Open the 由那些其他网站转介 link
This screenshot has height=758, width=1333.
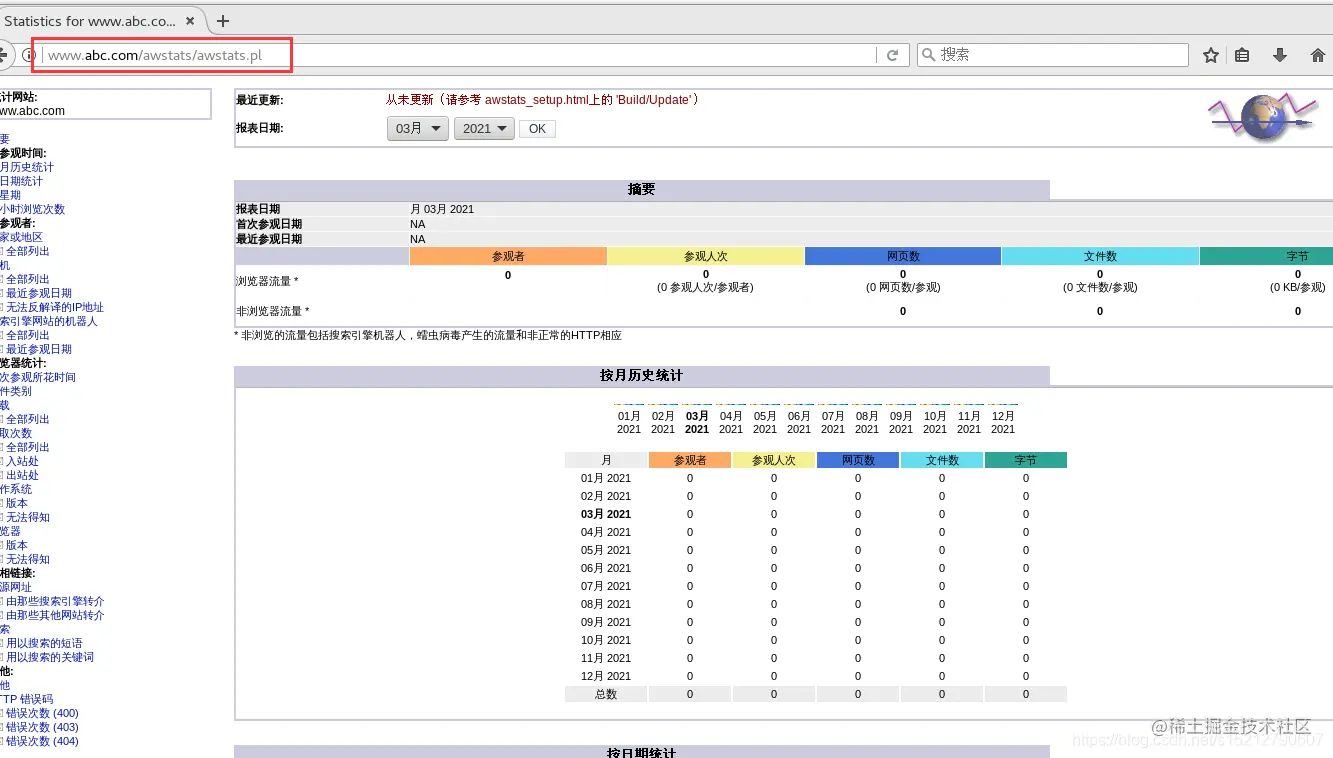coord(55,615)
